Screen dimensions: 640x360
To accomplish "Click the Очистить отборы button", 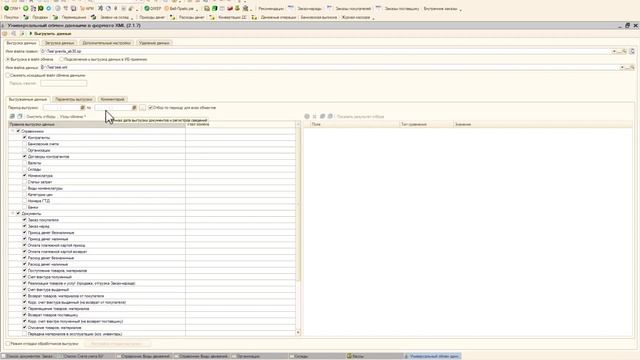I will pos(40,117).
